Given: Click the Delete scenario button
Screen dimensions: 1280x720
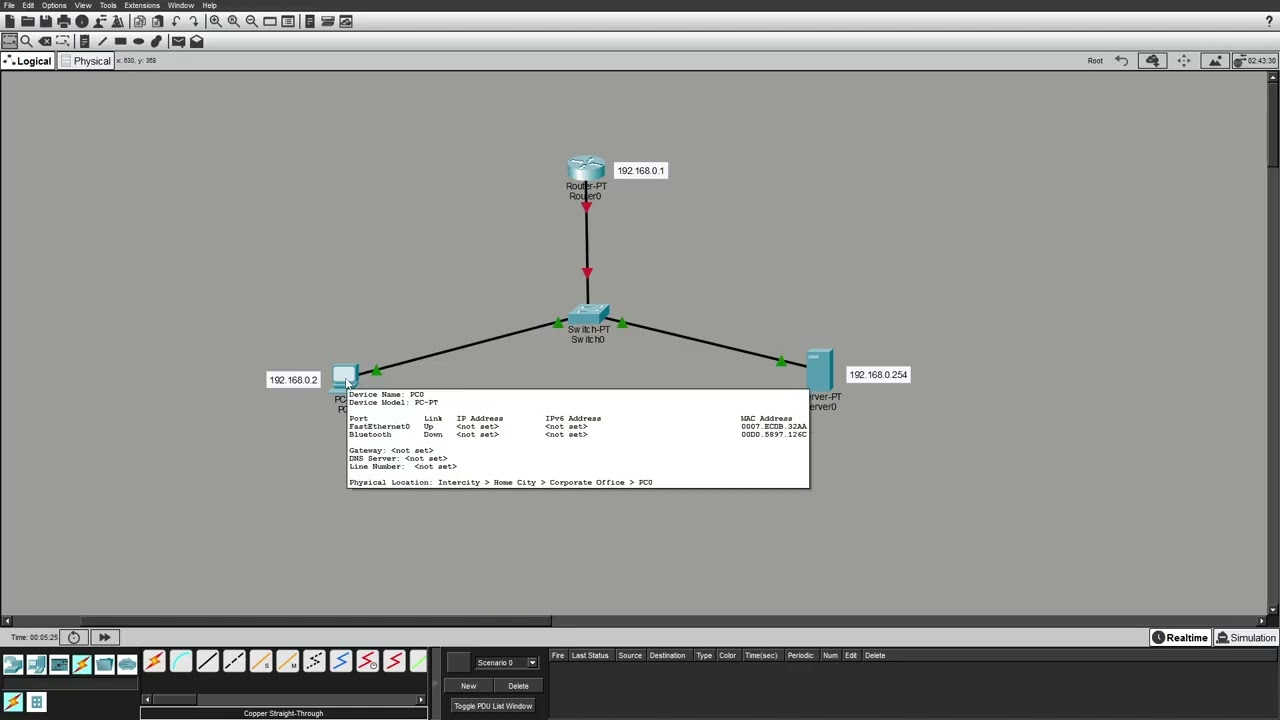Looking at the screenshot, I should (x=518, y=686).
